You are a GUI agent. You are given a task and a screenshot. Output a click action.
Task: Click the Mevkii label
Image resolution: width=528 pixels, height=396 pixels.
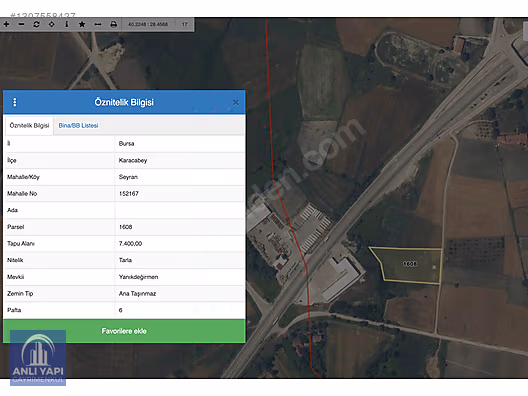(x=15, y=277)
